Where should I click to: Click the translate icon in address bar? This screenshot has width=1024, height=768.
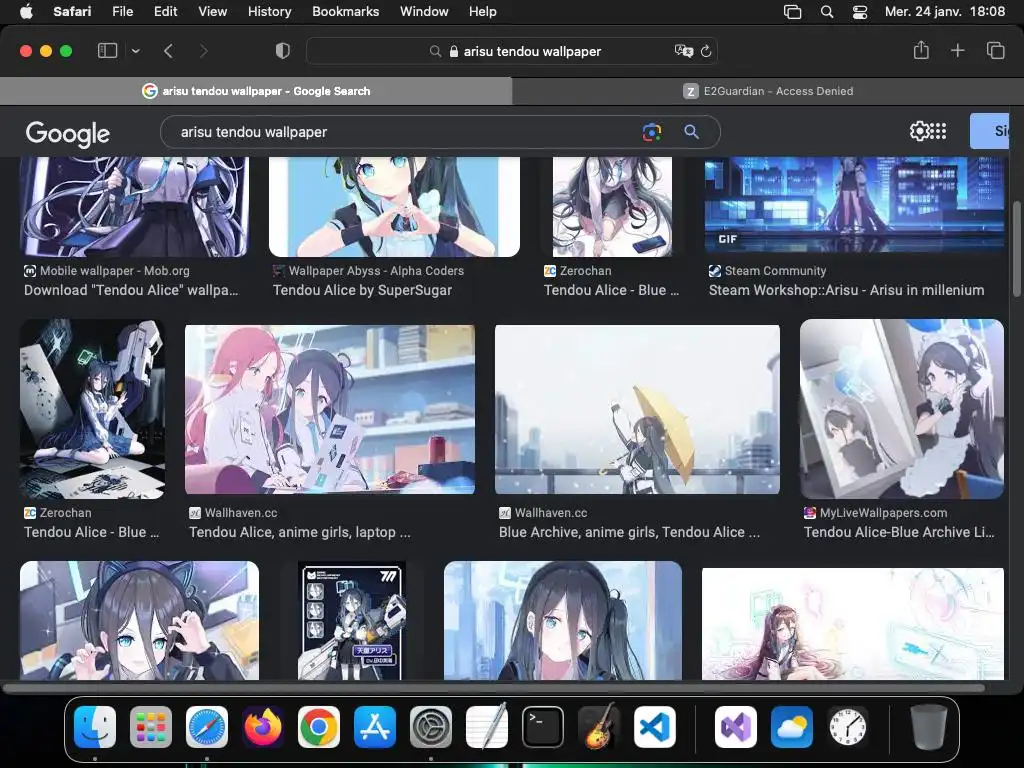683,51
